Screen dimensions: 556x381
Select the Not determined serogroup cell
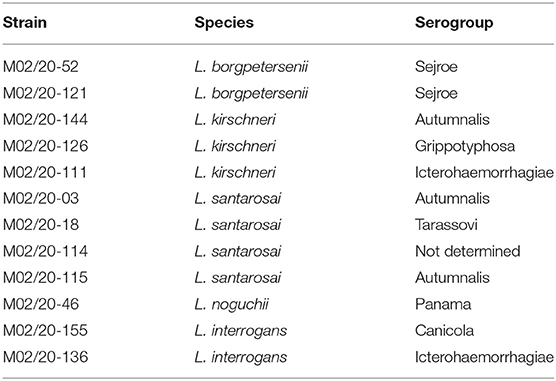coord(468,251)
